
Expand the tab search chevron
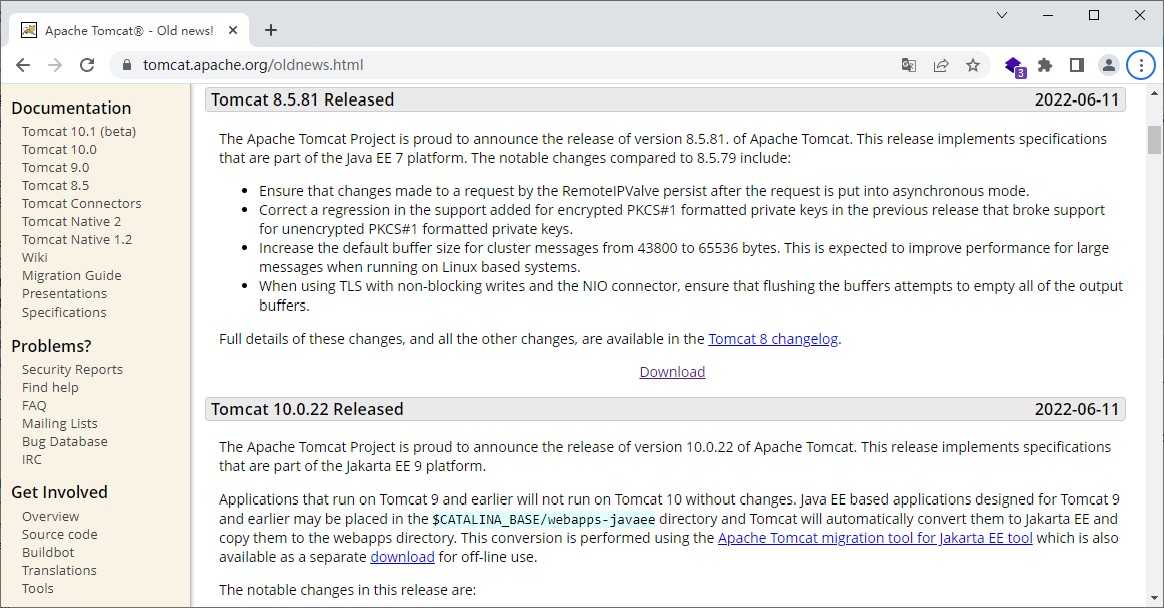1001,15
